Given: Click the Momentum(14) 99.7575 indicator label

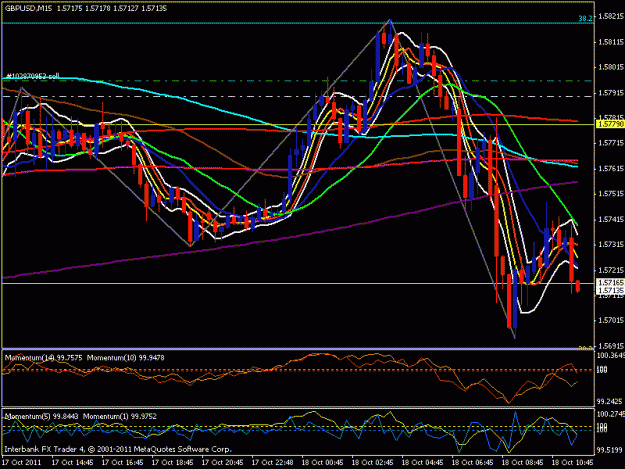Looking at the screenshot, I should (x=43, y=358).
